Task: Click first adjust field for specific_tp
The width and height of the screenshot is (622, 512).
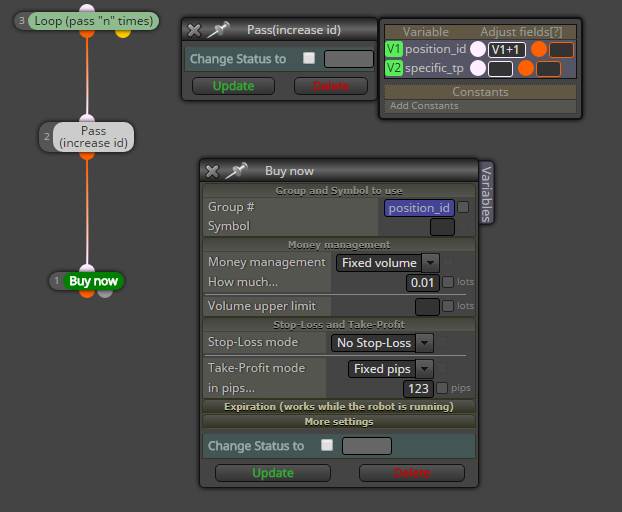Action: click(500, 69)
